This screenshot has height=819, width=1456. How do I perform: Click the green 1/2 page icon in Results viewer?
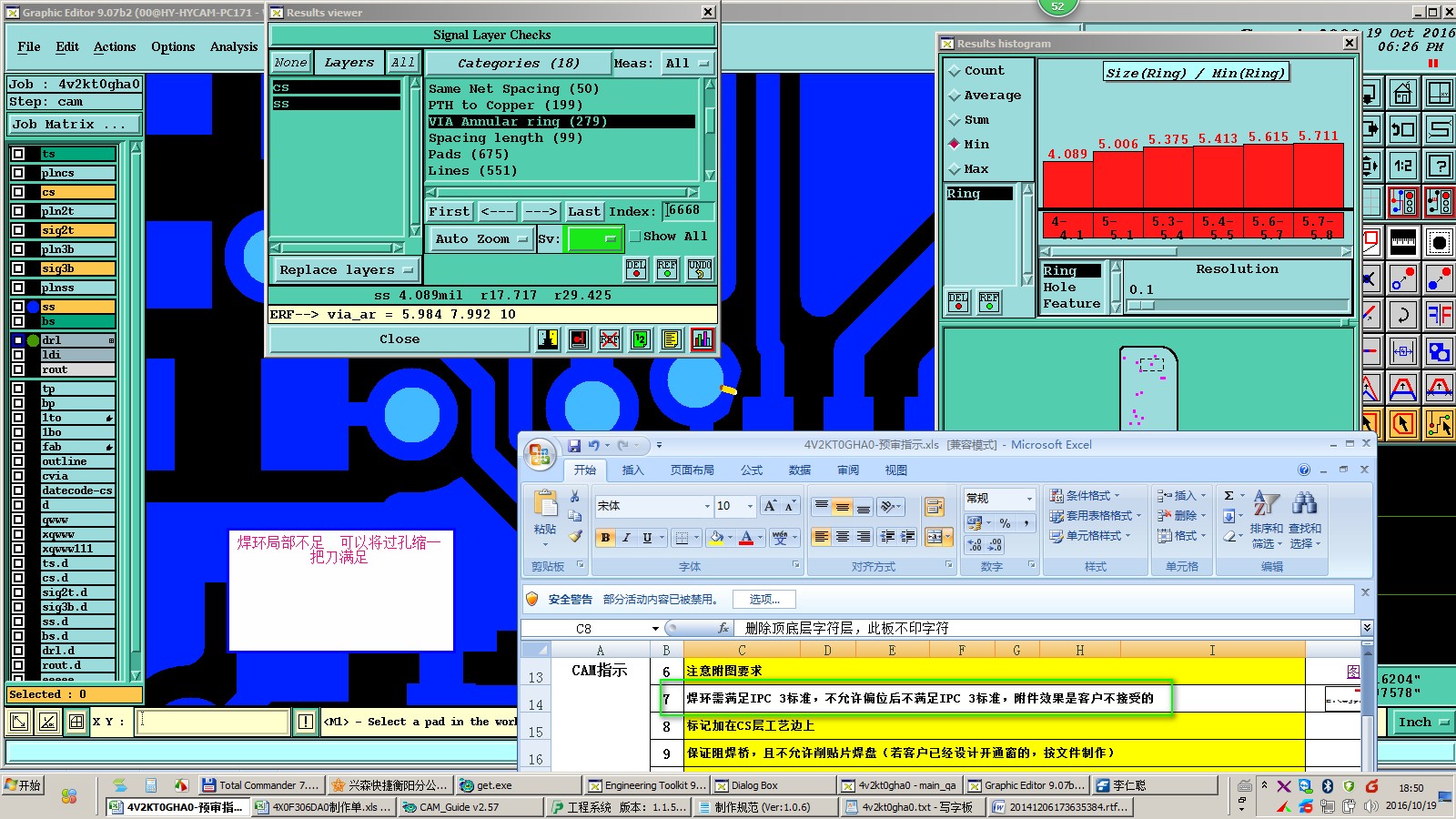click(640, 339)
